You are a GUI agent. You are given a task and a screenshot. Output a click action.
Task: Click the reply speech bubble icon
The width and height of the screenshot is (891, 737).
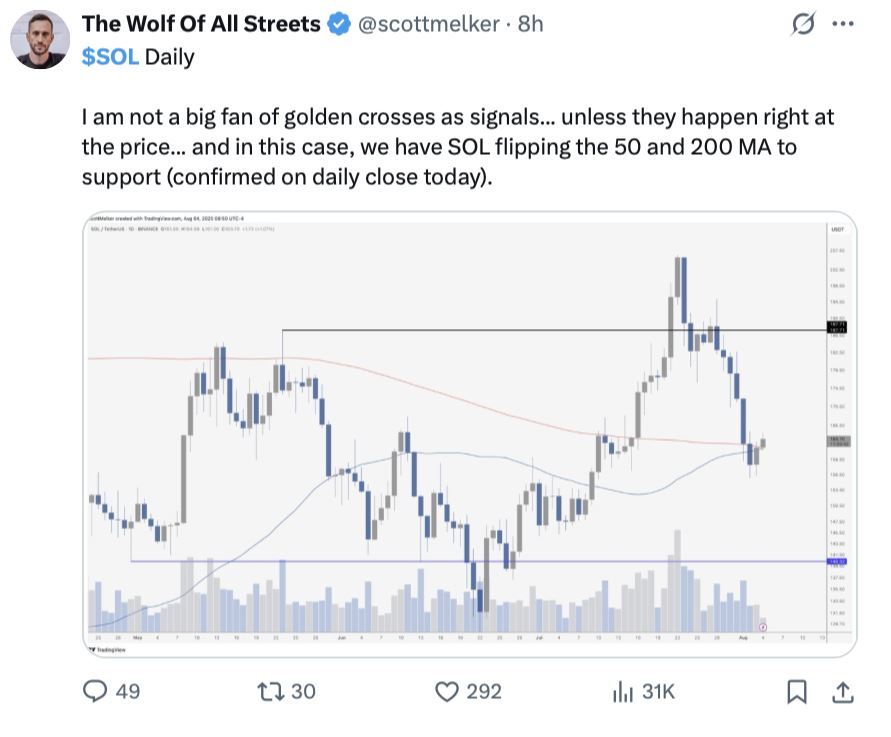[x=96, y=691]
